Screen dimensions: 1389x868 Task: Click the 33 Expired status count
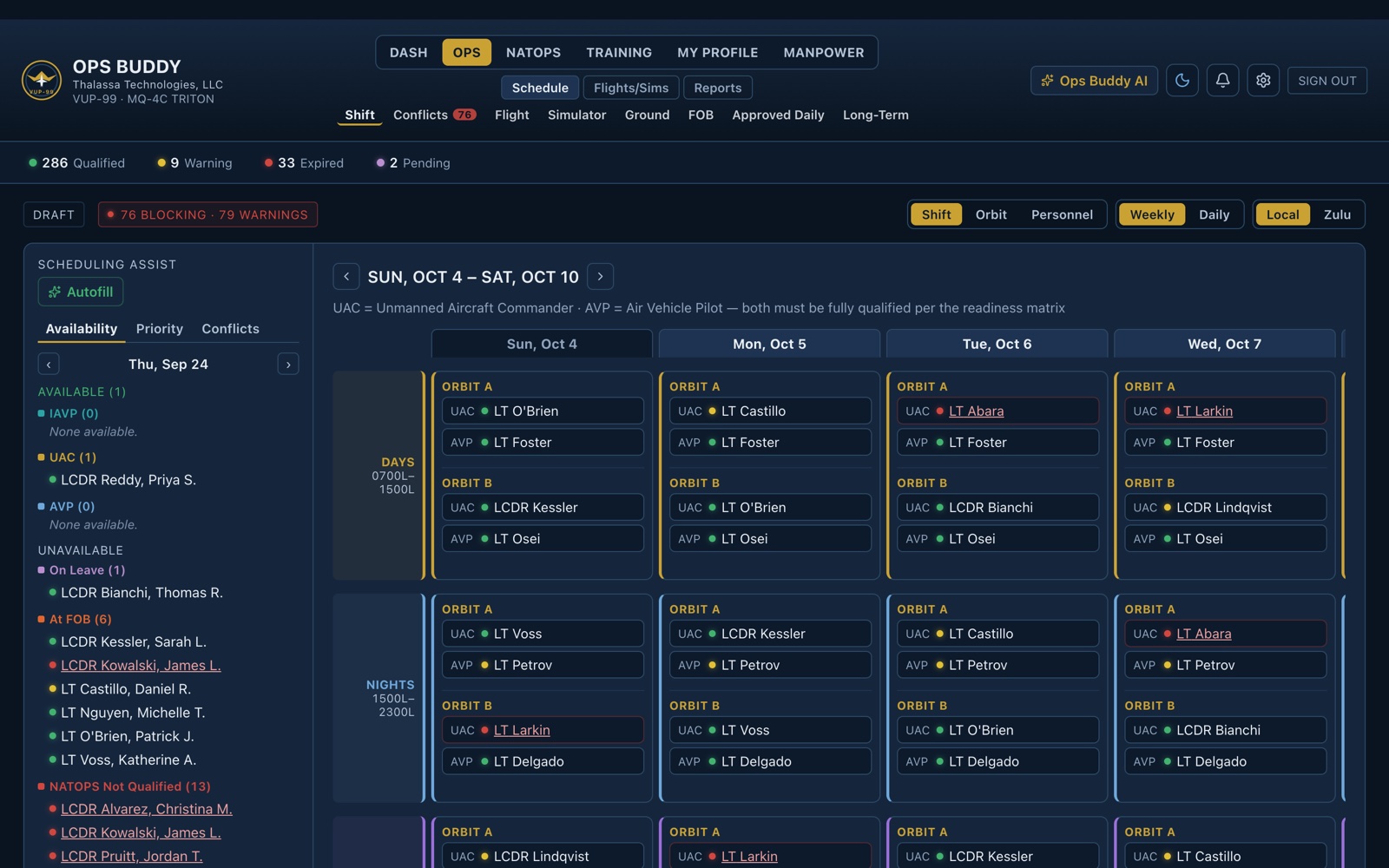coord(304,162)
